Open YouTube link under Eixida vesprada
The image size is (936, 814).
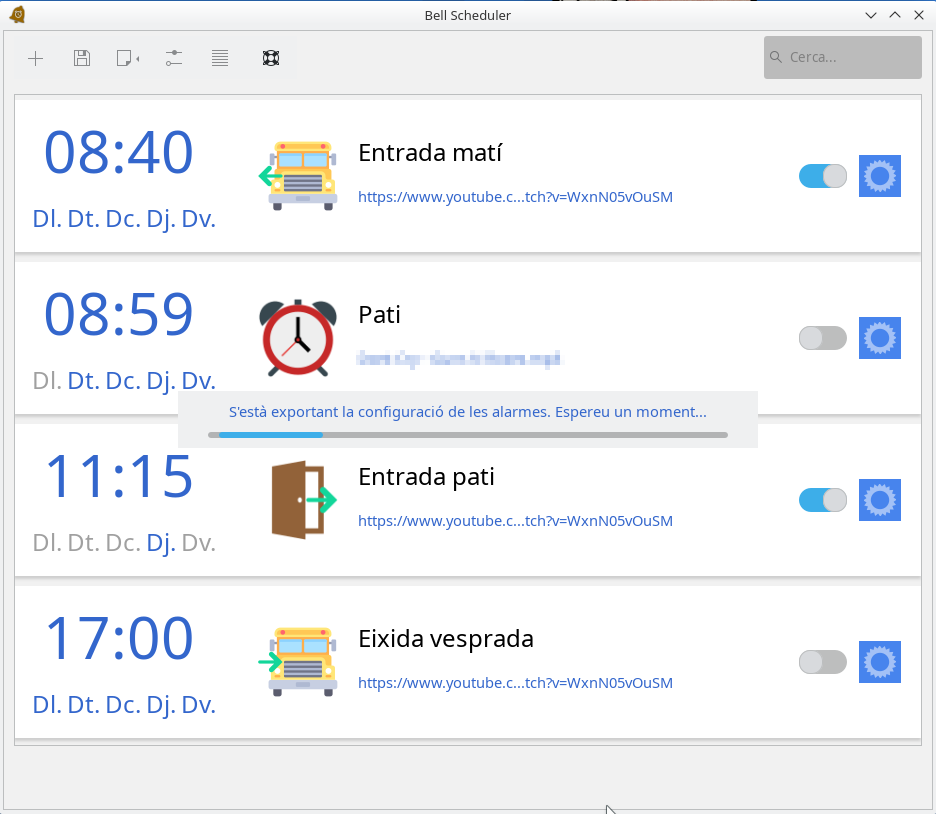[x=515, y=683]
